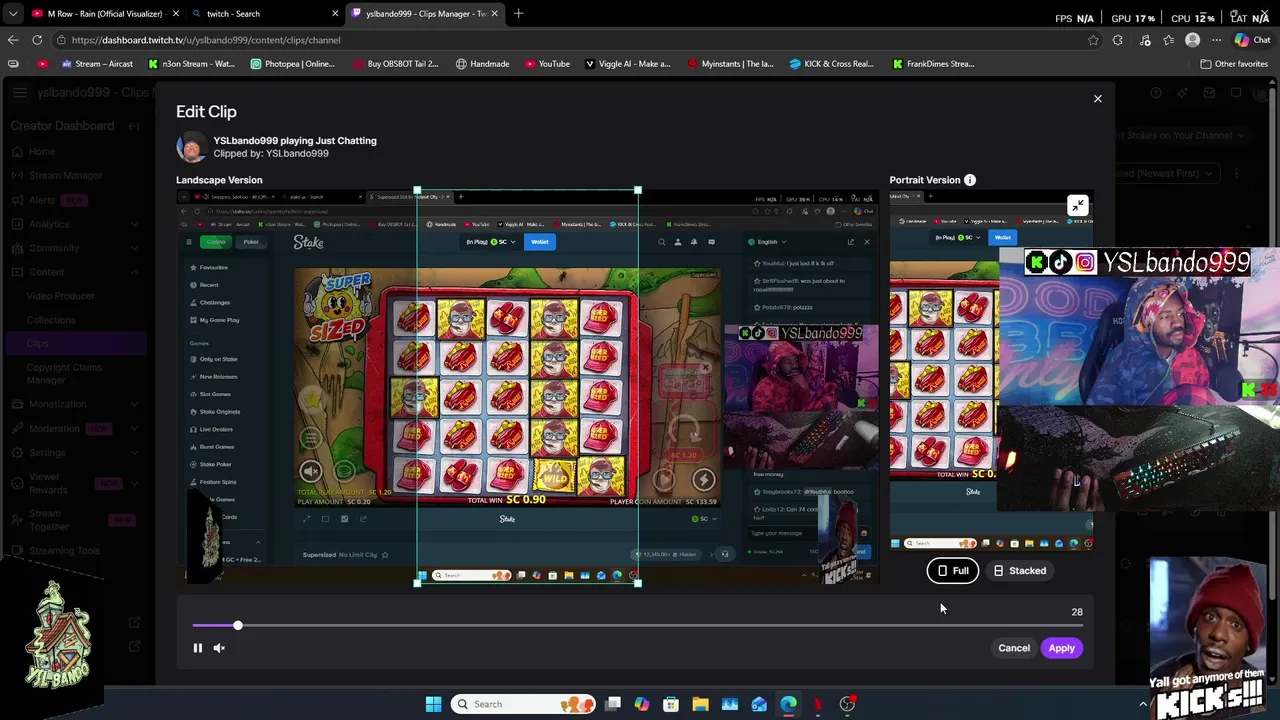The width and height of the screenshot is (1280, 720).
Task: Select the Stacked portrait layout
Action: 1019,571
